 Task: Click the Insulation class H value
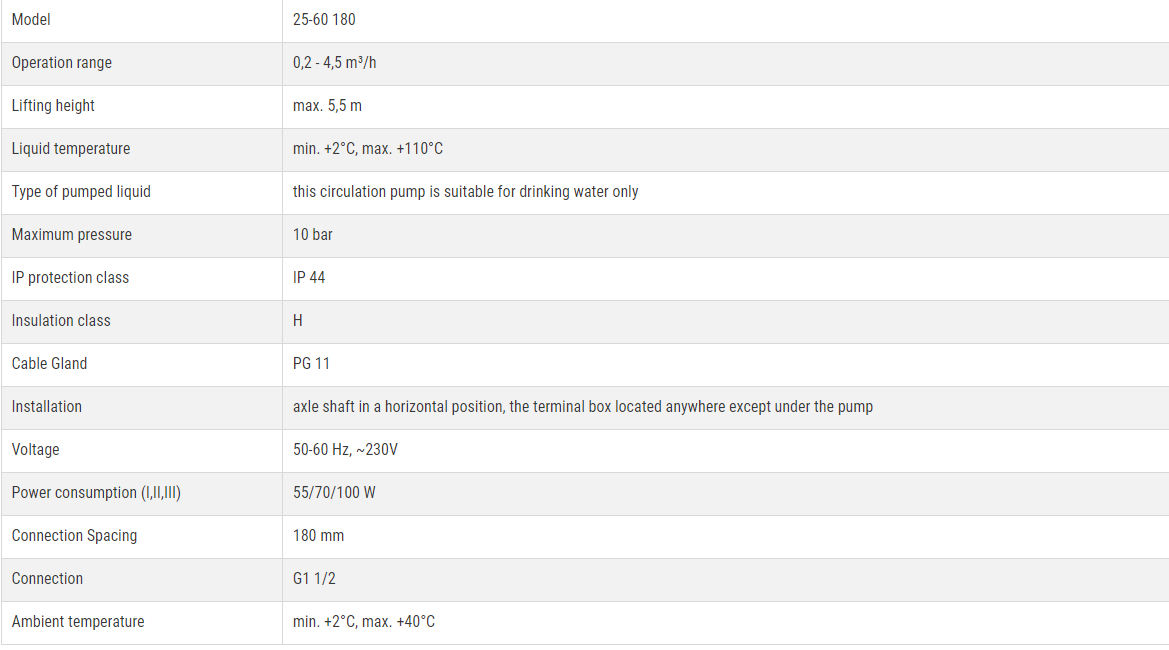tap(297, 321)
